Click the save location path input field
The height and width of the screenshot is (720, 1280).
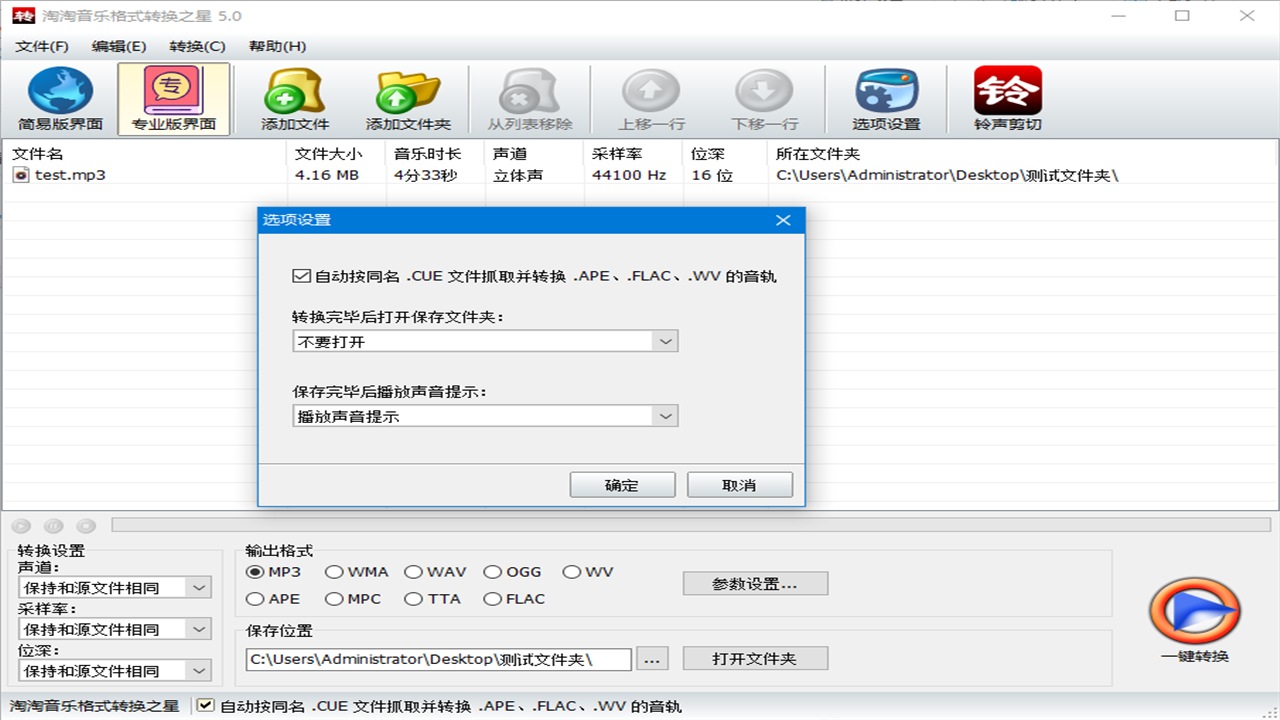click(x=438, y=659)
